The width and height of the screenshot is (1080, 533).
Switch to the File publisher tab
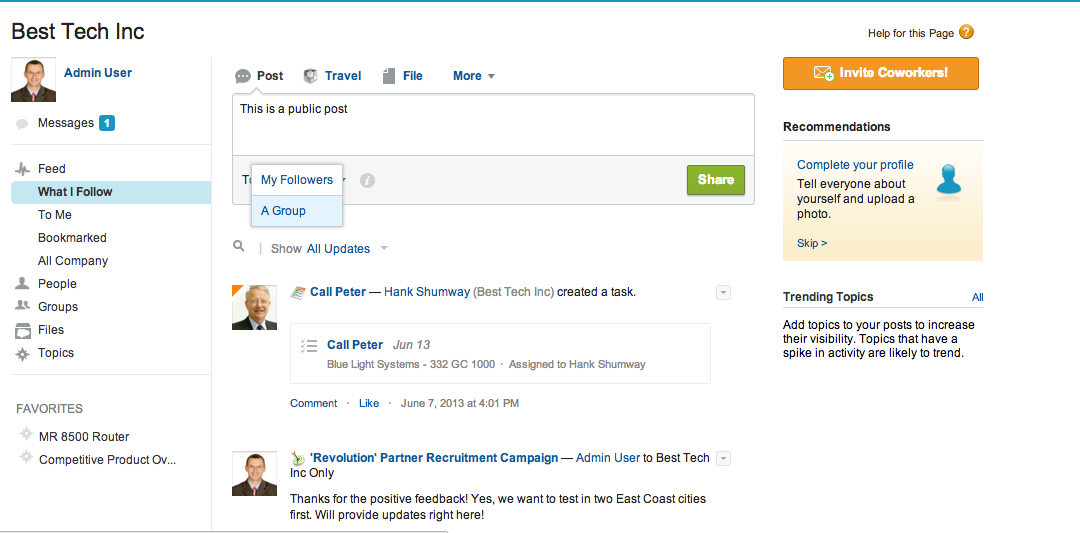[403, 76]
